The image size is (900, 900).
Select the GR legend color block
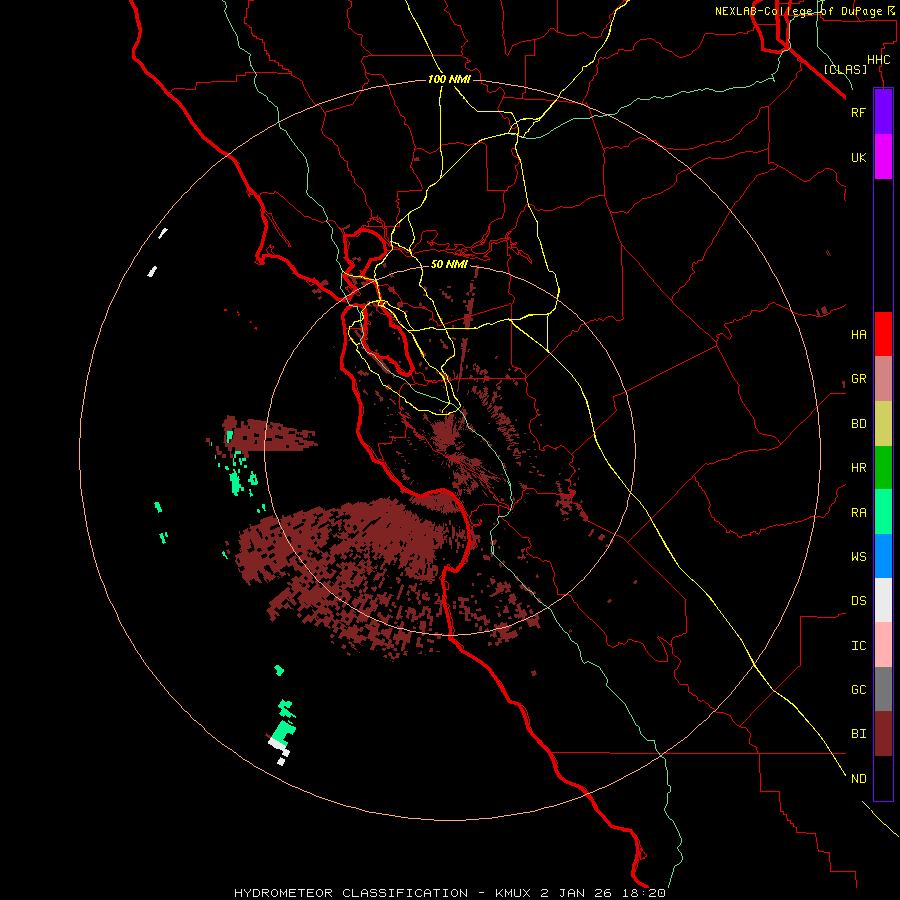click(x=883, y=379)
